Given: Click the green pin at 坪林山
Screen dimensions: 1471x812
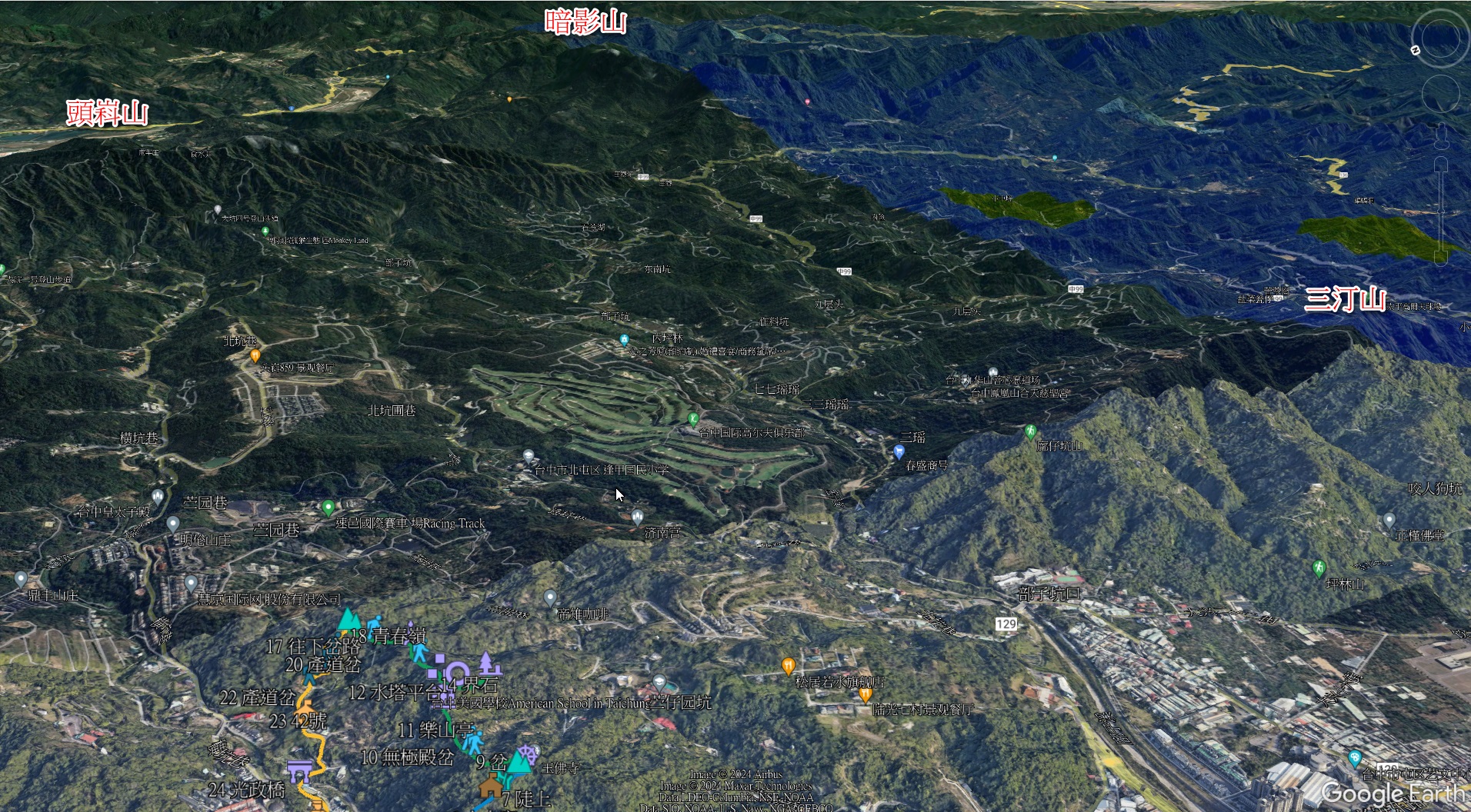Looking at the screenshot, I should [x=1319, y=569].
